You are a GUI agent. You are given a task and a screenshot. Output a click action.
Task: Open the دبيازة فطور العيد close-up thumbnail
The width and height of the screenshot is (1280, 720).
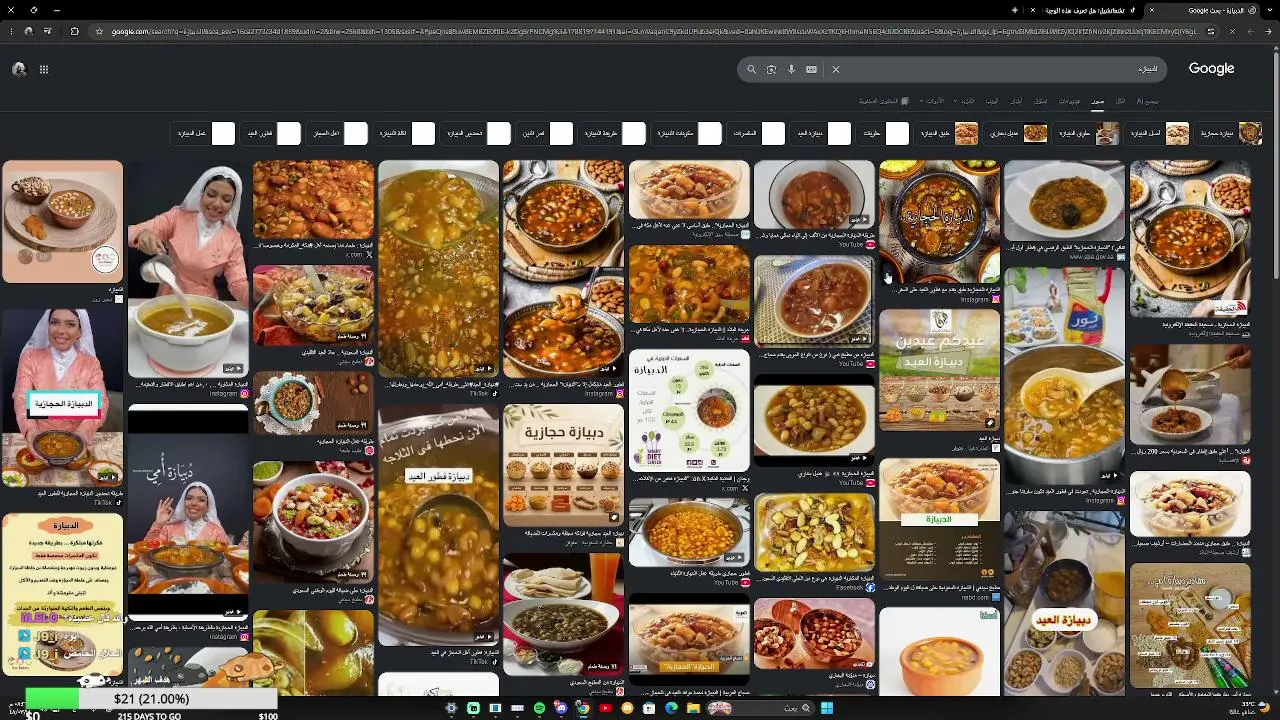[x=438, y=524]
